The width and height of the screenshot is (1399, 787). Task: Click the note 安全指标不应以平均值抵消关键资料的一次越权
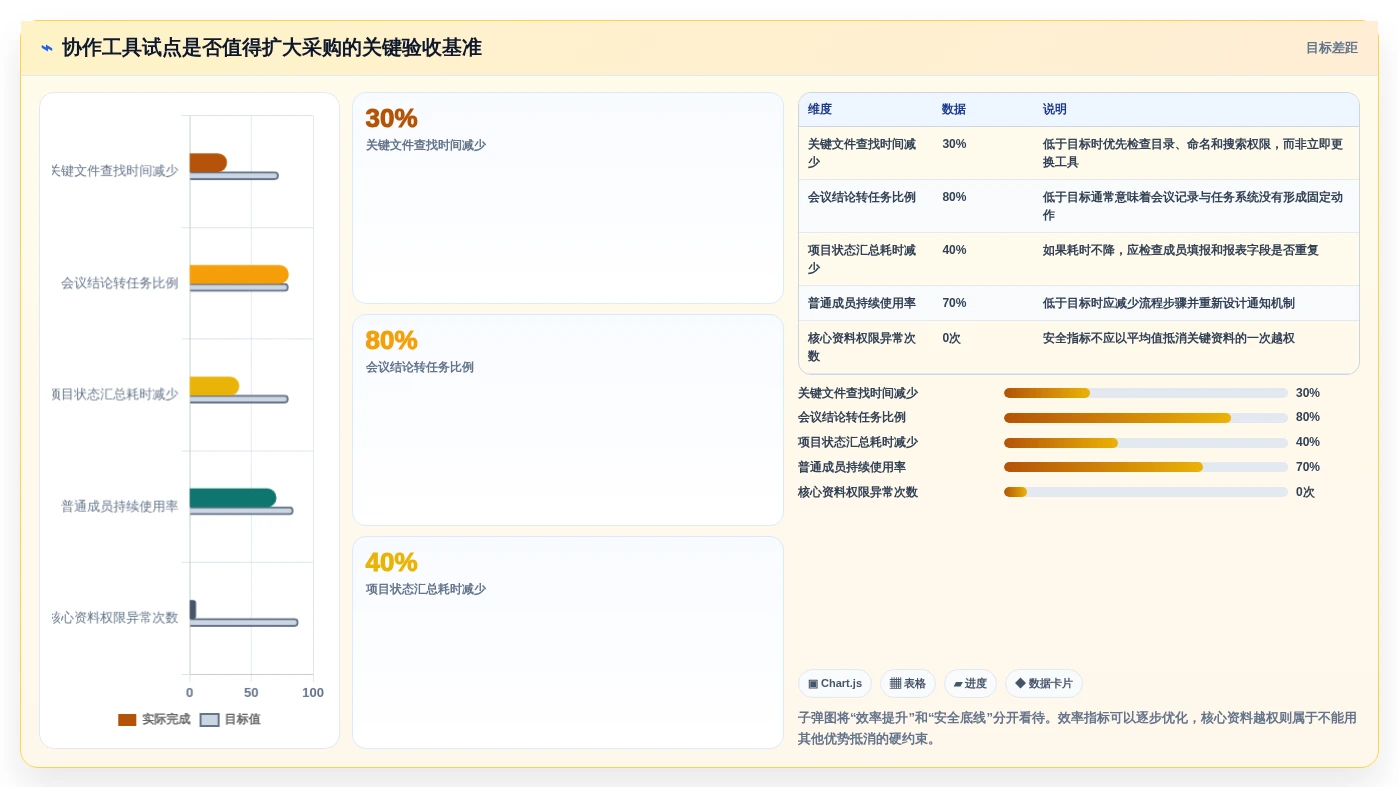point(1169,339)
